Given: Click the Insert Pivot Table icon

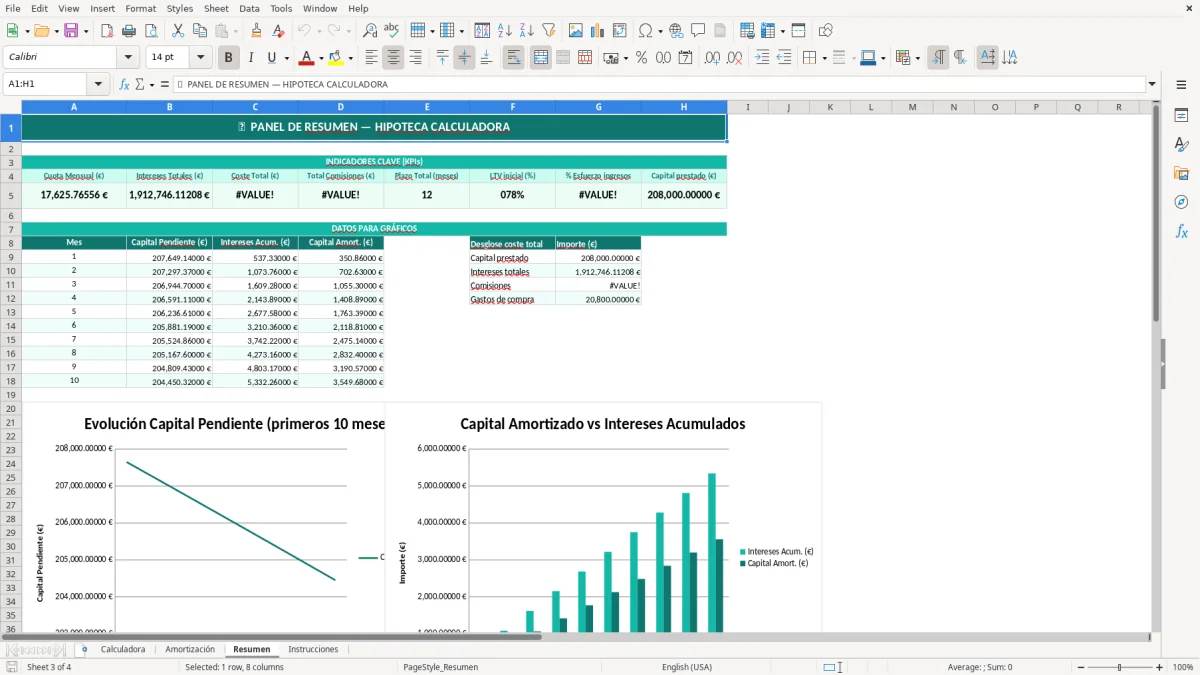Looking at the screenshot, I should click(620, 31).
